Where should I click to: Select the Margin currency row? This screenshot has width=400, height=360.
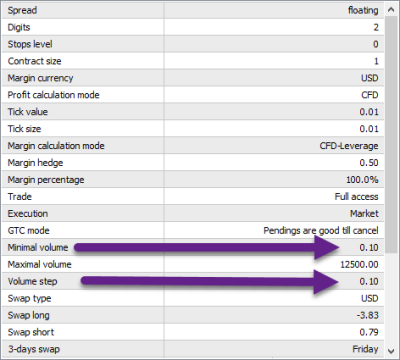193,78
